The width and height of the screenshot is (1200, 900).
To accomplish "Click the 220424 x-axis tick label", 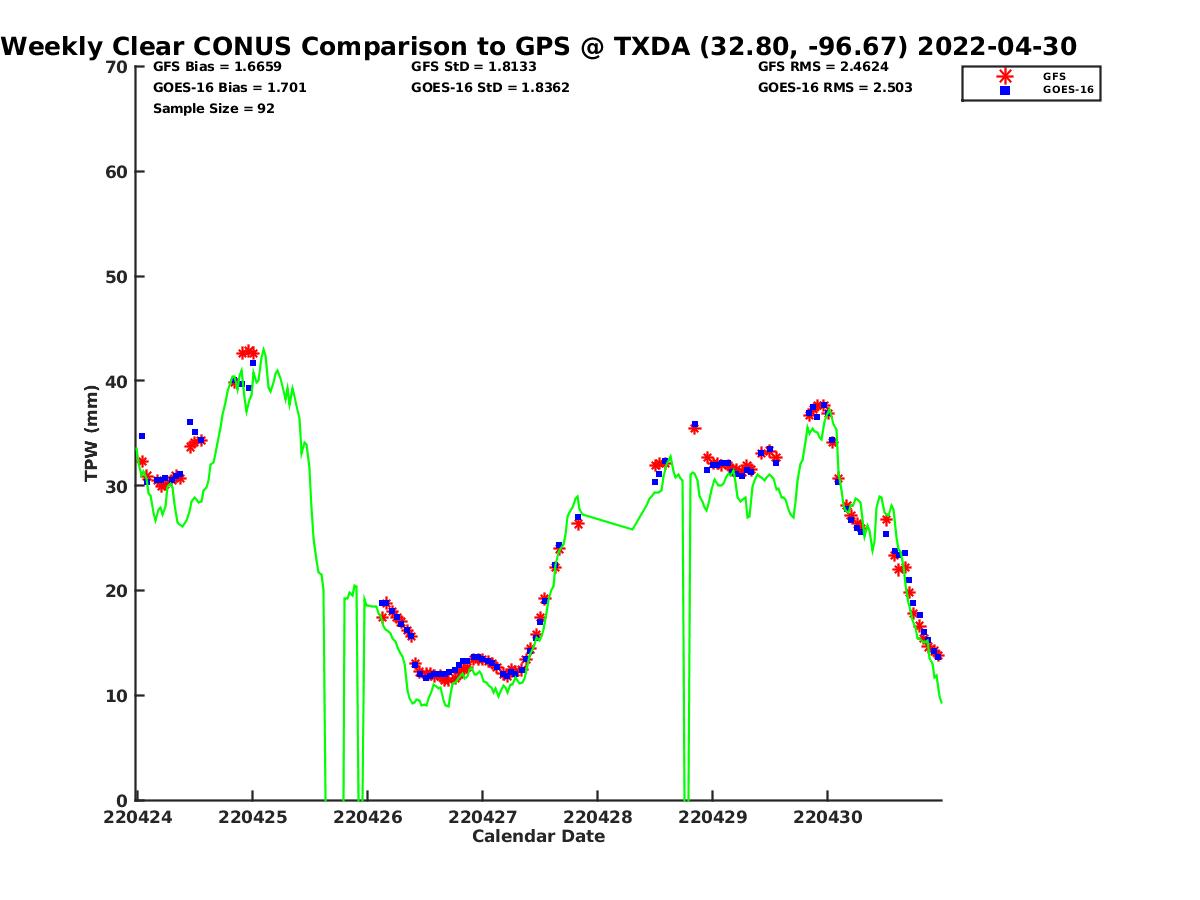I will coord(138,817).
